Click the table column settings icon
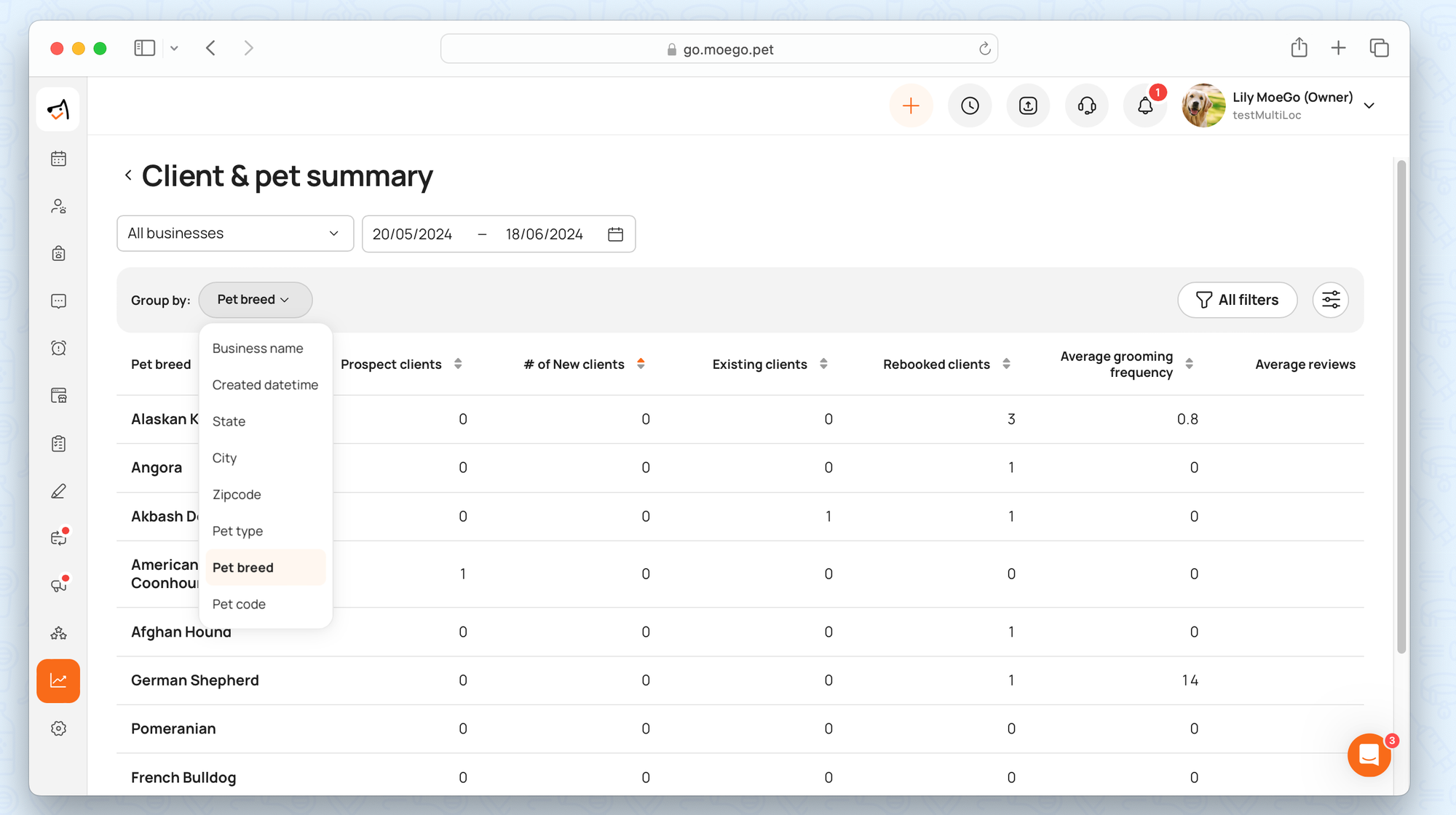 click(x=1330, y=300)
